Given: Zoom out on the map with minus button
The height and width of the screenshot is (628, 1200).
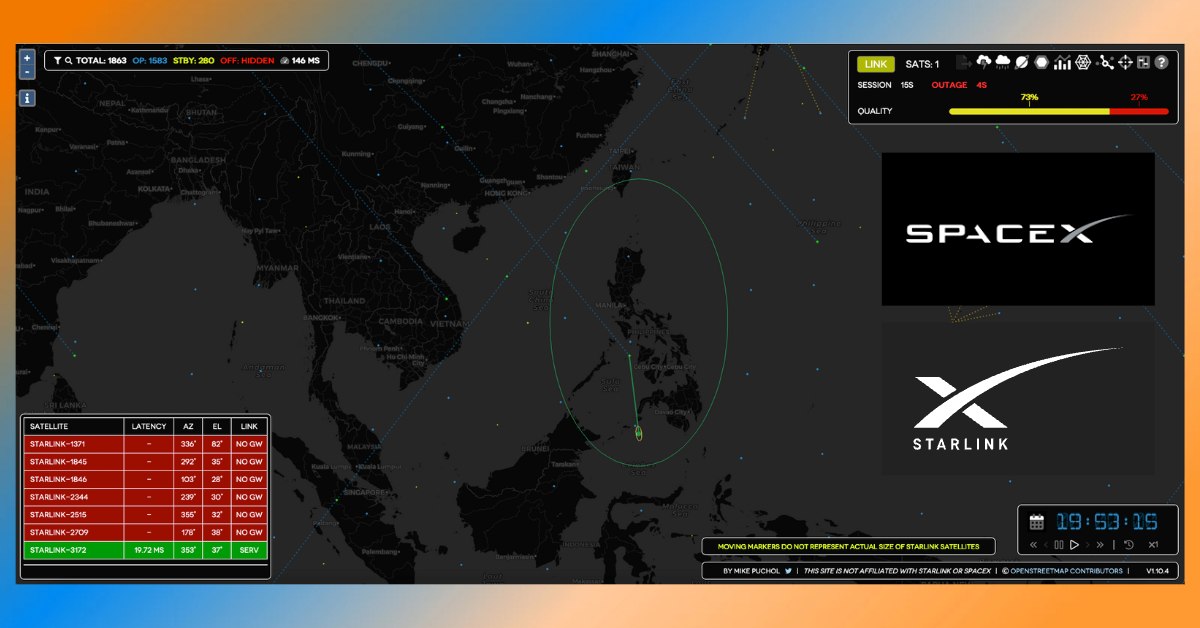Looking at the screenshot, I should pyautogui.click(x=27, y=72).
